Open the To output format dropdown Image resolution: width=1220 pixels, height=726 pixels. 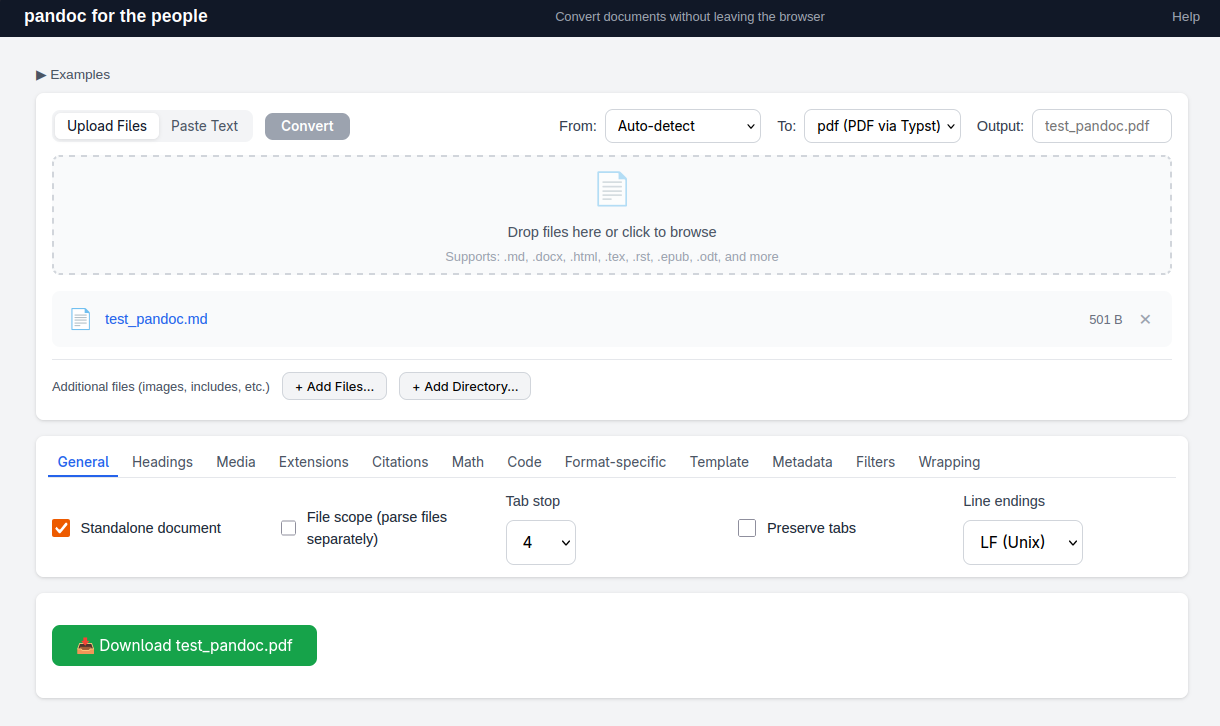click(882, 126)
